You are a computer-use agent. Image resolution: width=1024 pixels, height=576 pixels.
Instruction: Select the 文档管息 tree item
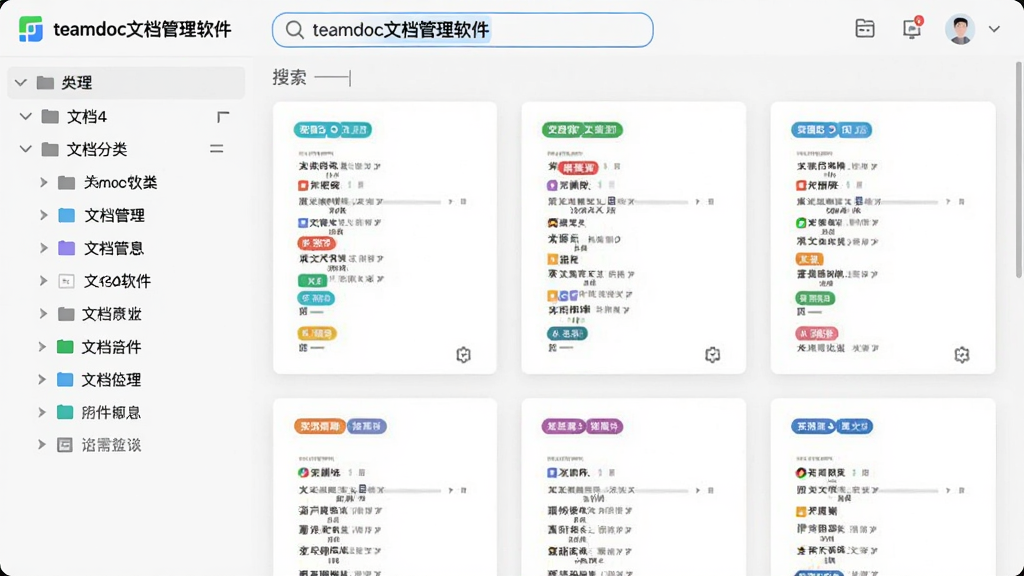pyautogui.click(x=114, y=248)
